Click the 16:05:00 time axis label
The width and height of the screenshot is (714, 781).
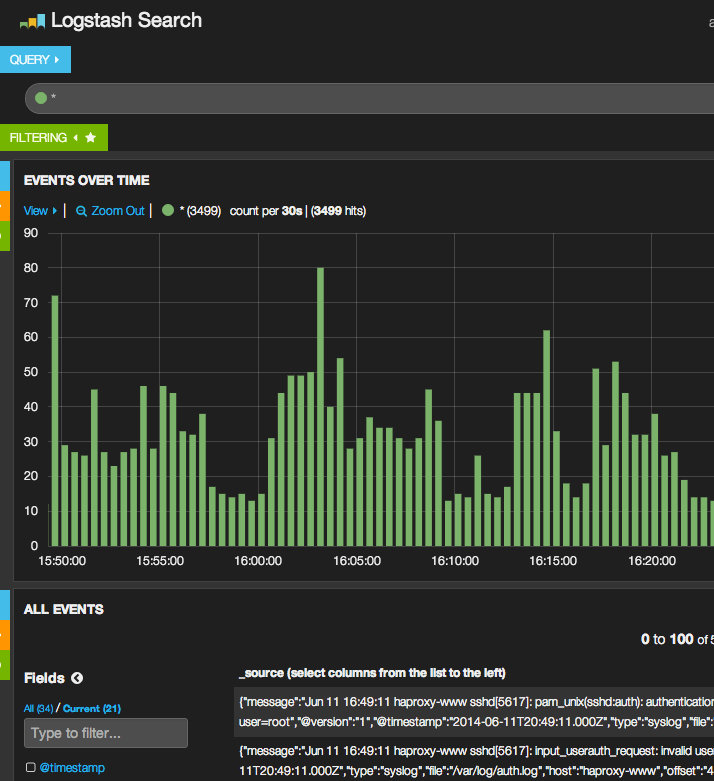pos(357,561)
